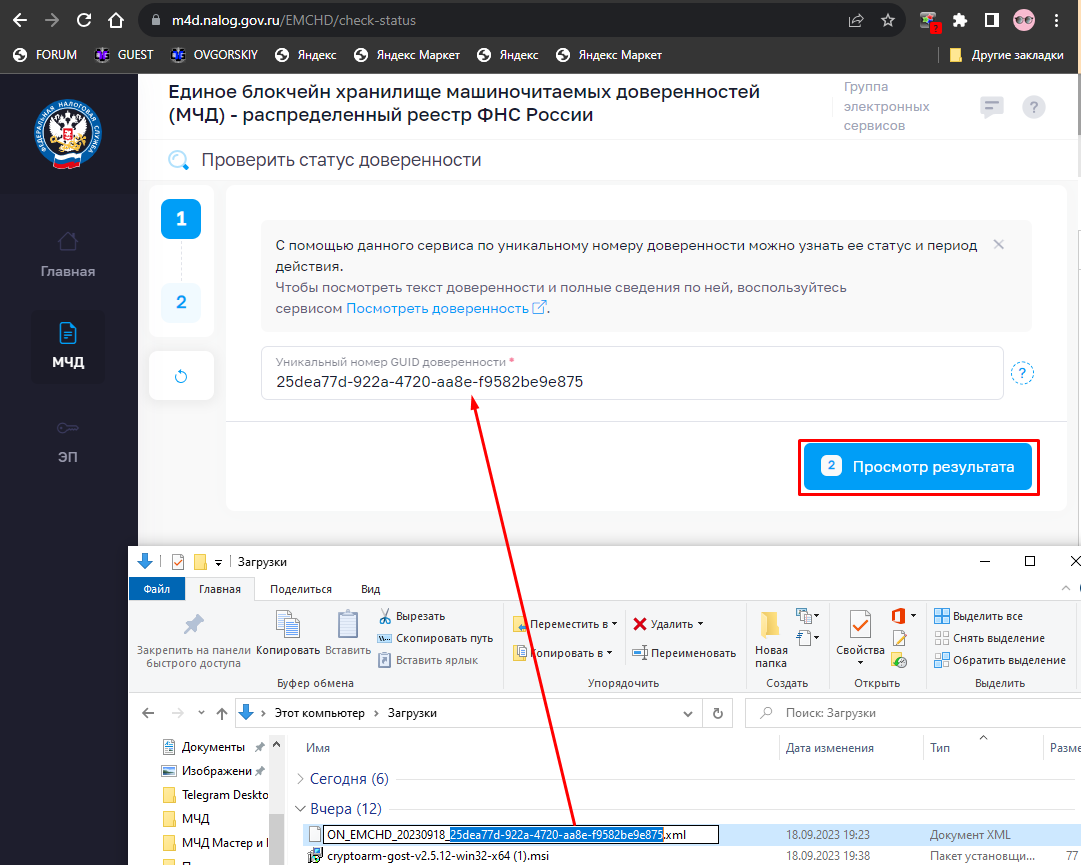Screen dimensions: 1081x865
Task: Open the МЧД section in sidebar
Action: coord(68,346)
